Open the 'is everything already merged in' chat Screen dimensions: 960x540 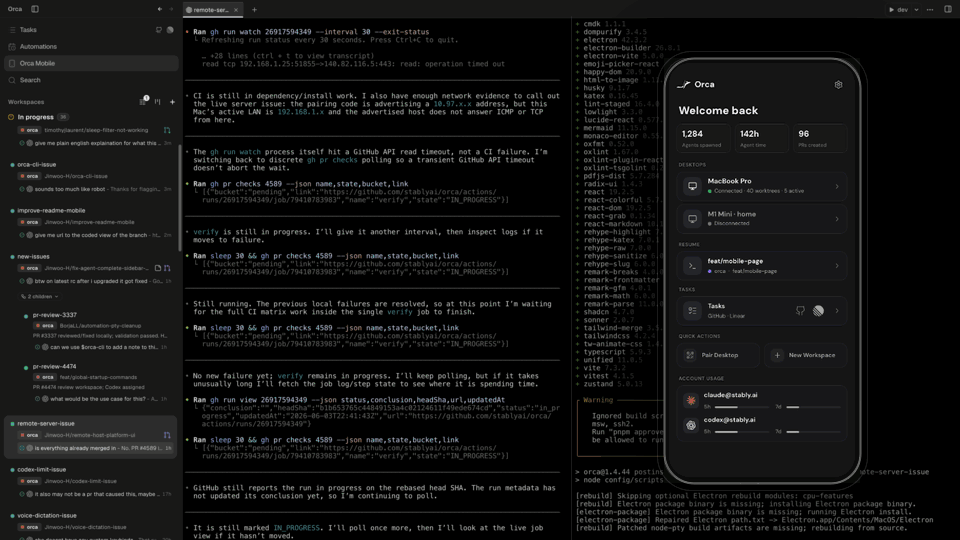point(95,448)
